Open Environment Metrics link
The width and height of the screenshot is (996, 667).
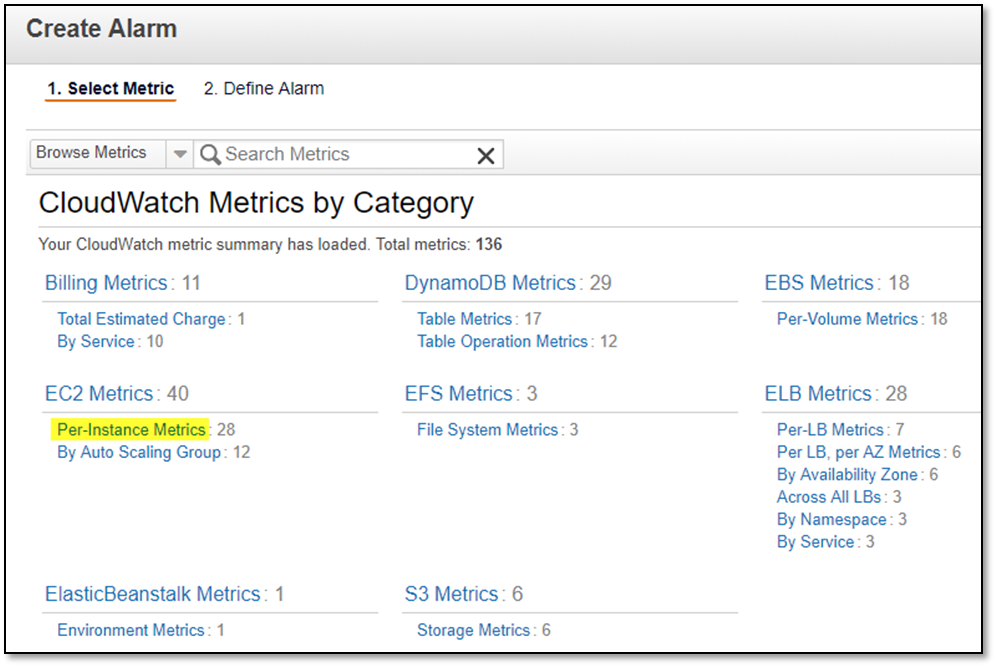point(131,630)
